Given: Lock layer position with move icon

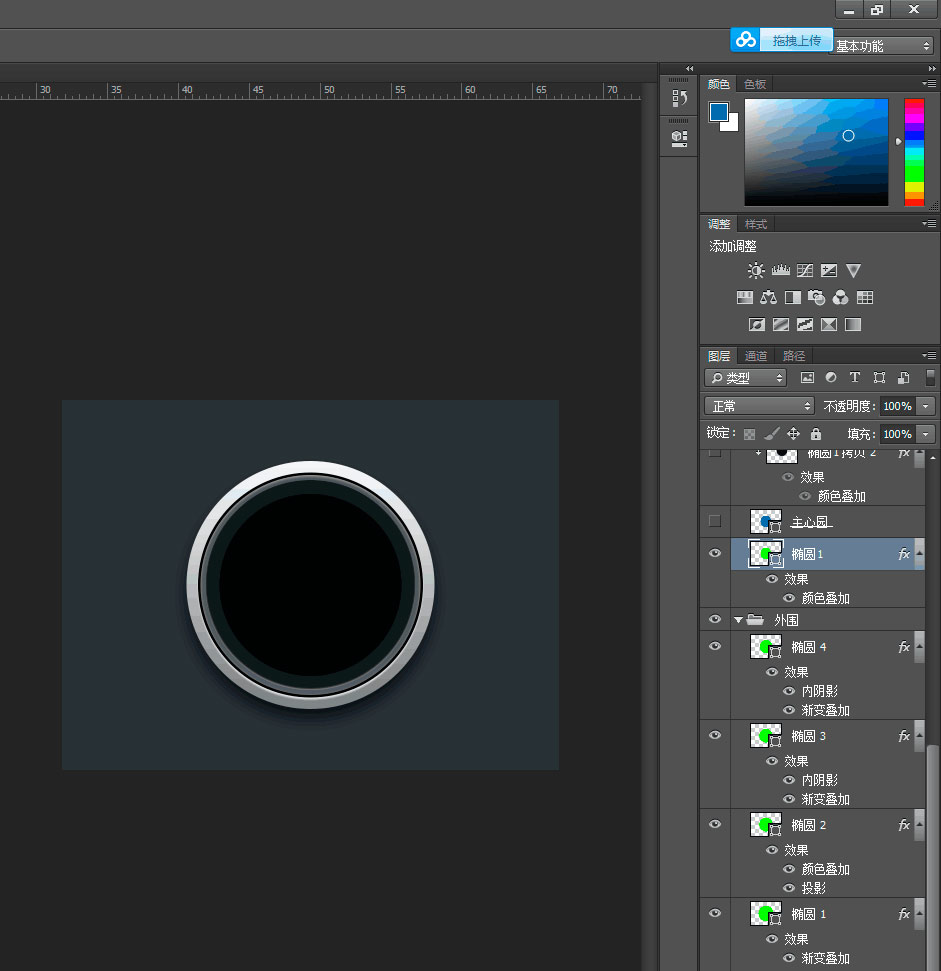Looking at the screenshot, I should 794,433.
